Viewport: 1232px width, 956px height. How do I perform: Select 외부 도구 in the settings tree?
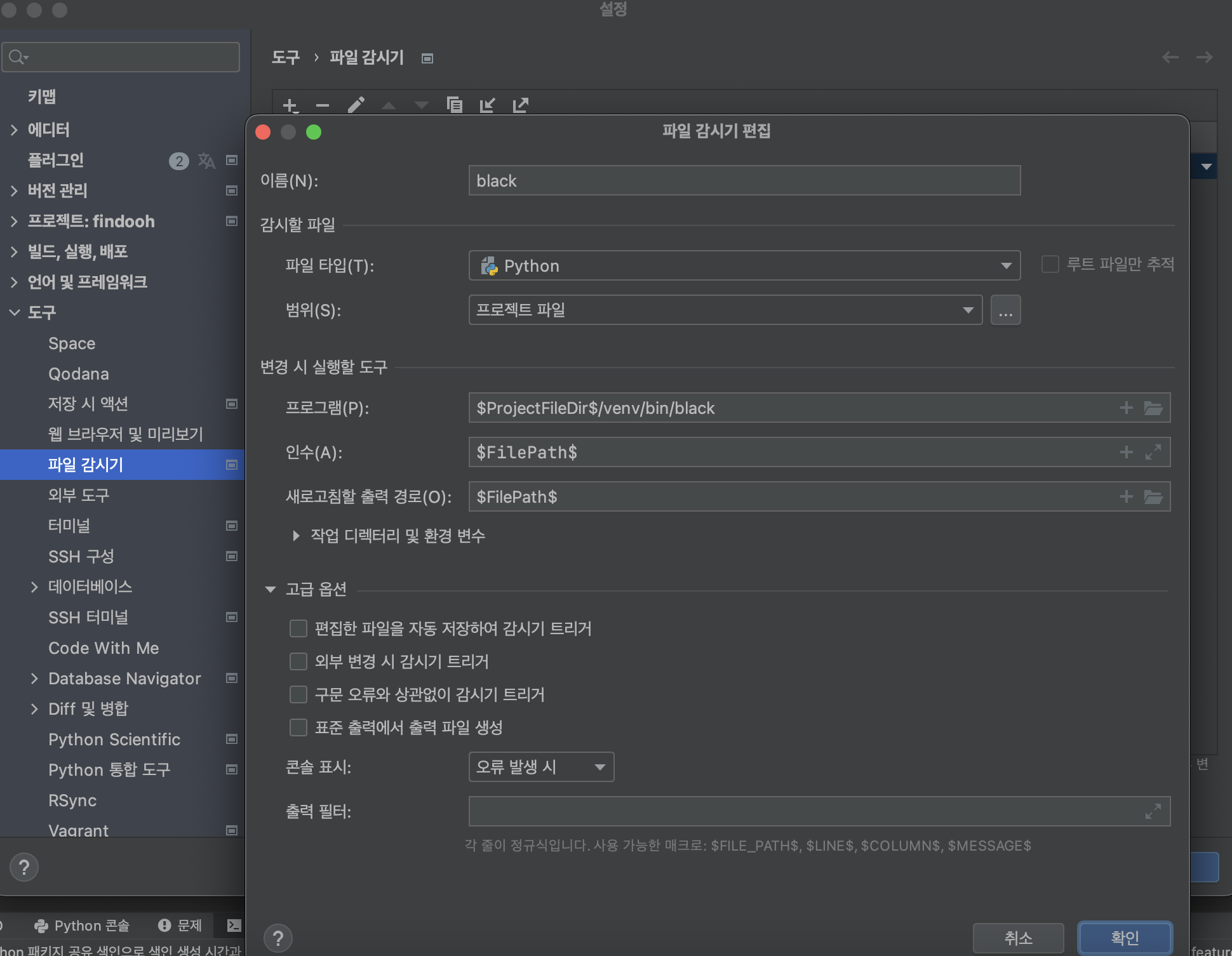(x=79, y=495)
